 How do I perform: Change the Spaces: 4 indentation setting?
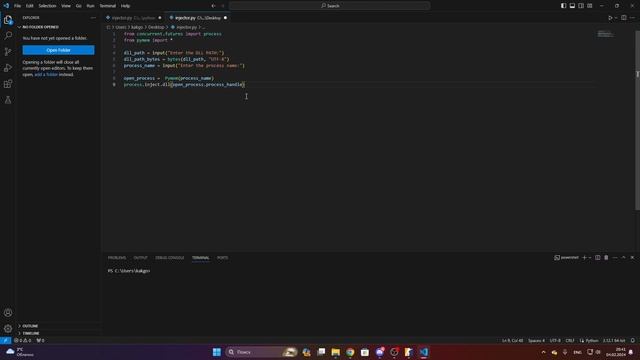coord(536,340)
